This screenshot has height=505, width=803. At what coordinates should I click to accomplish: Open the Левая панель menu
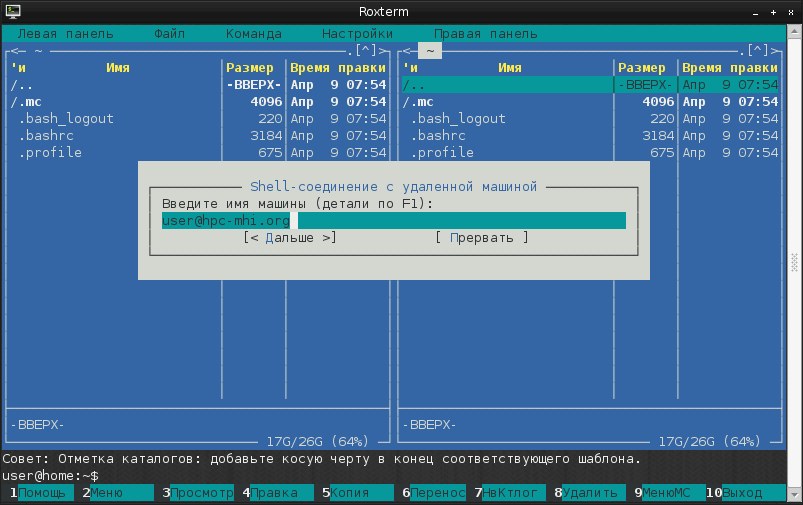tap(66, 33)
